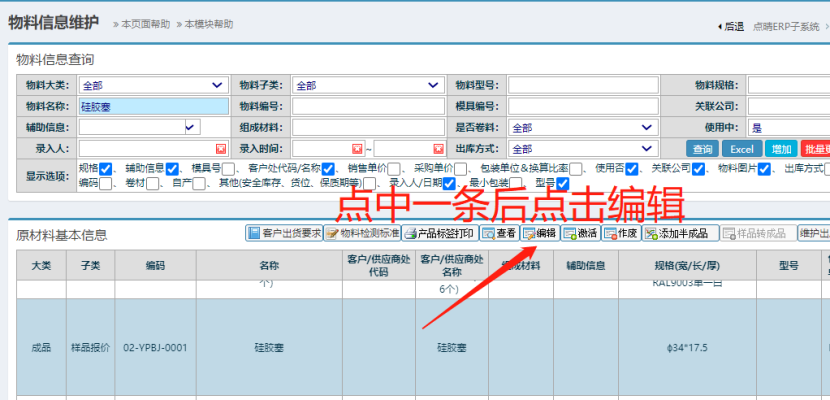Click the 查询 search button

(703, 148)
